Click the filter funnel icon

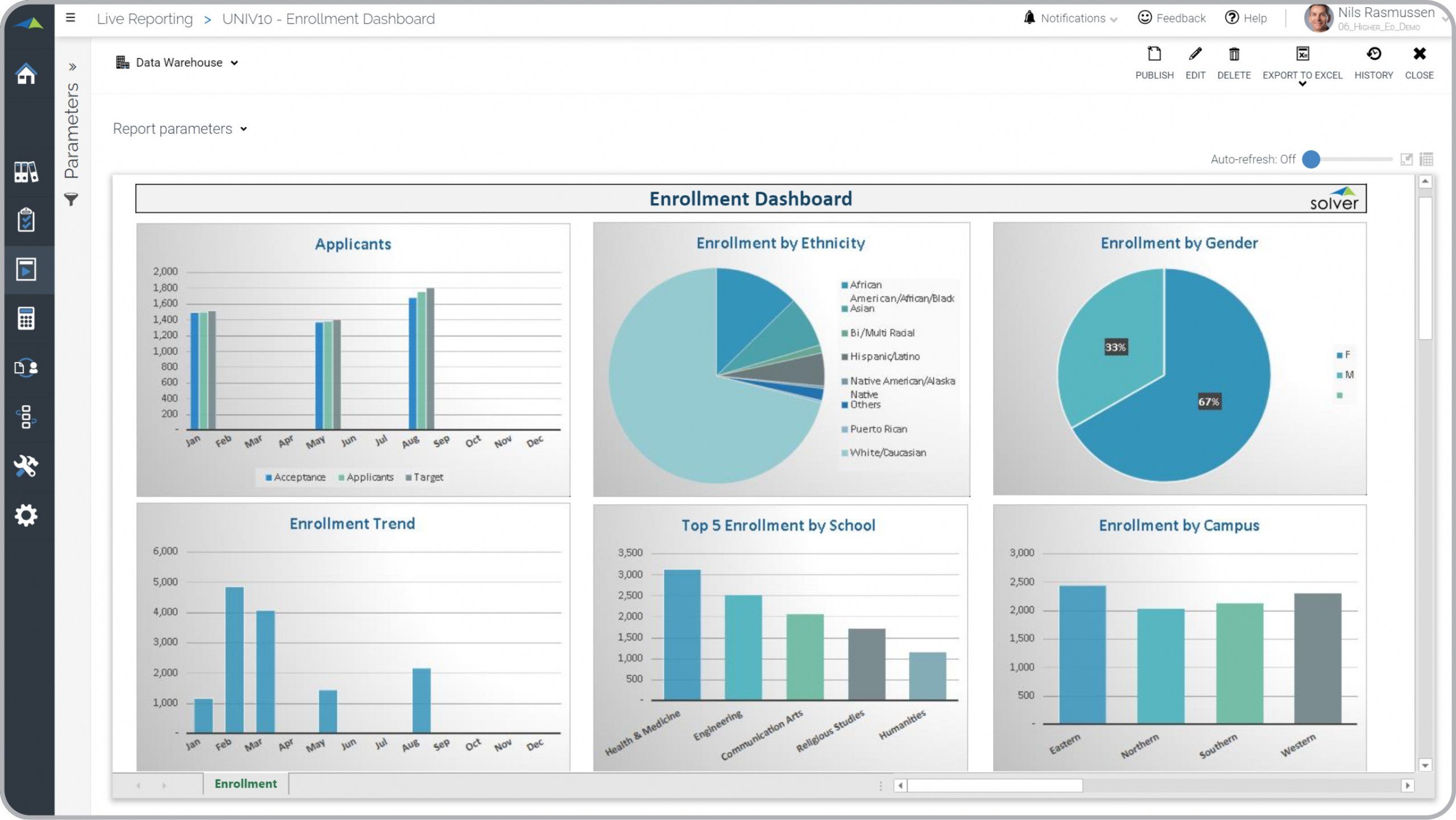click(71, 200)
